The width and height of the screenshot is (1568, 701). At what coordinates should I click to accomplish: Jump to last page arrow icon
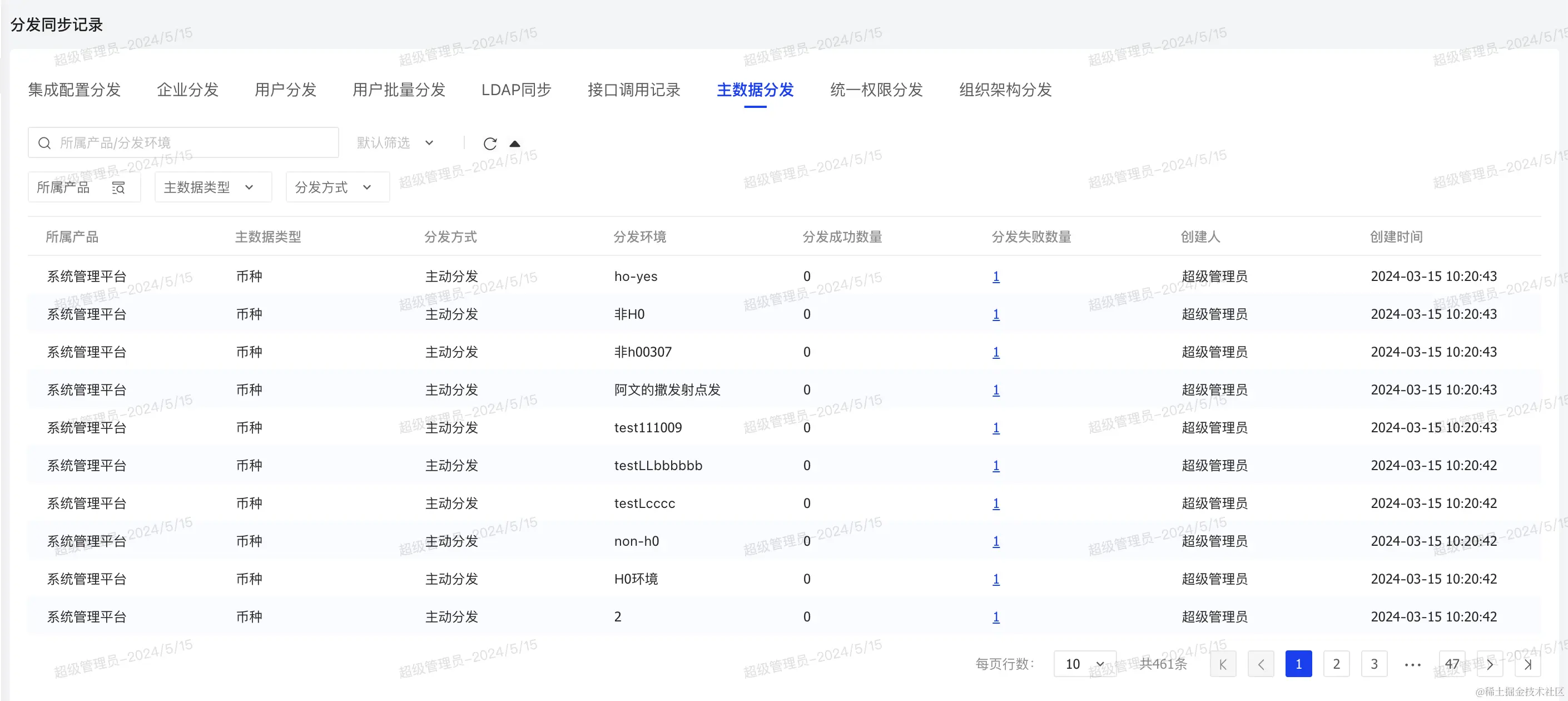1527,664
